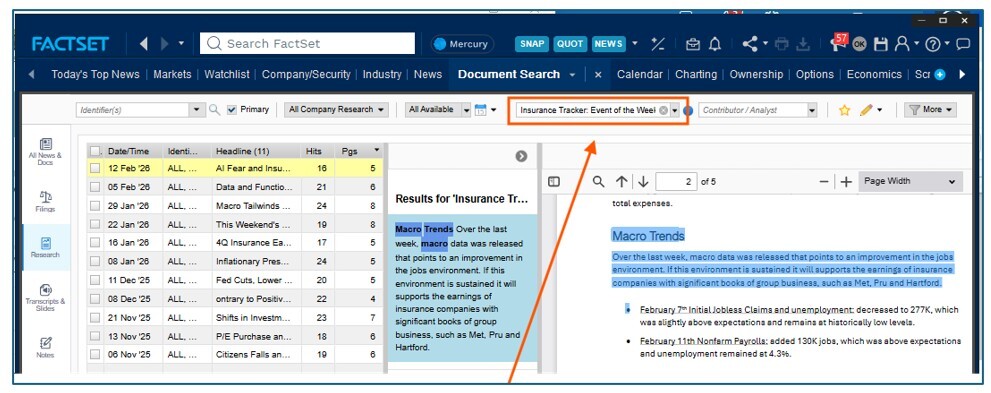Expand the Document Search tab dropdown arrow
The image size is (991, 393).
point(572,75)
